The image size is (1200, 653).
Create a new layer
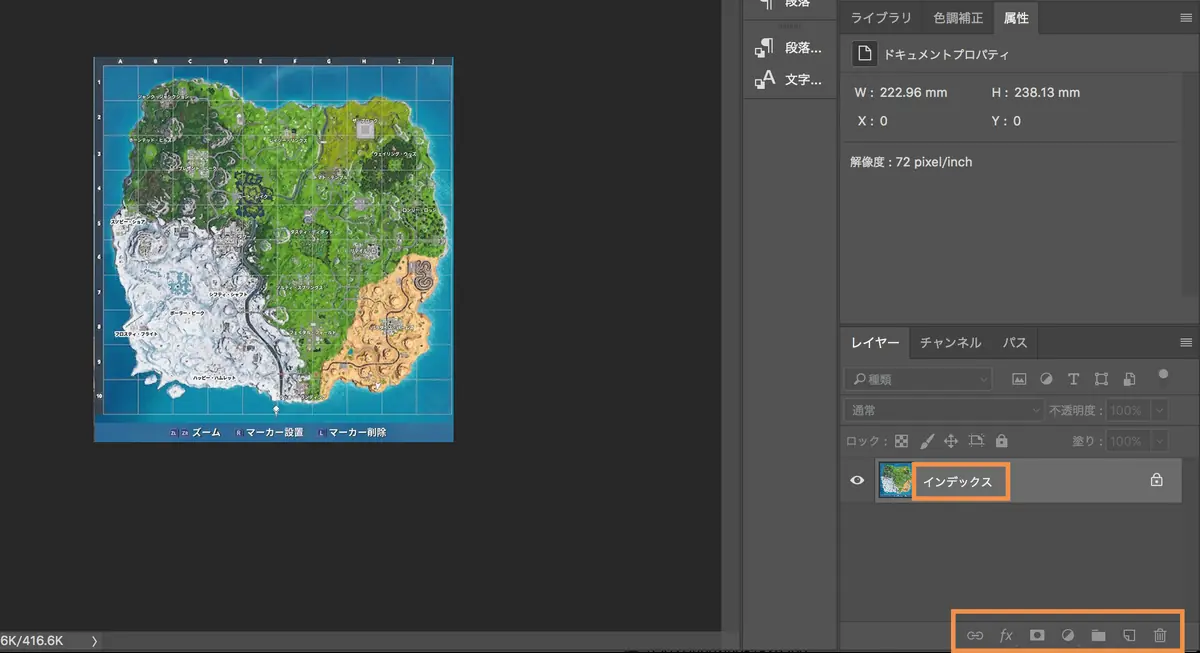[x=1129, y=635]
